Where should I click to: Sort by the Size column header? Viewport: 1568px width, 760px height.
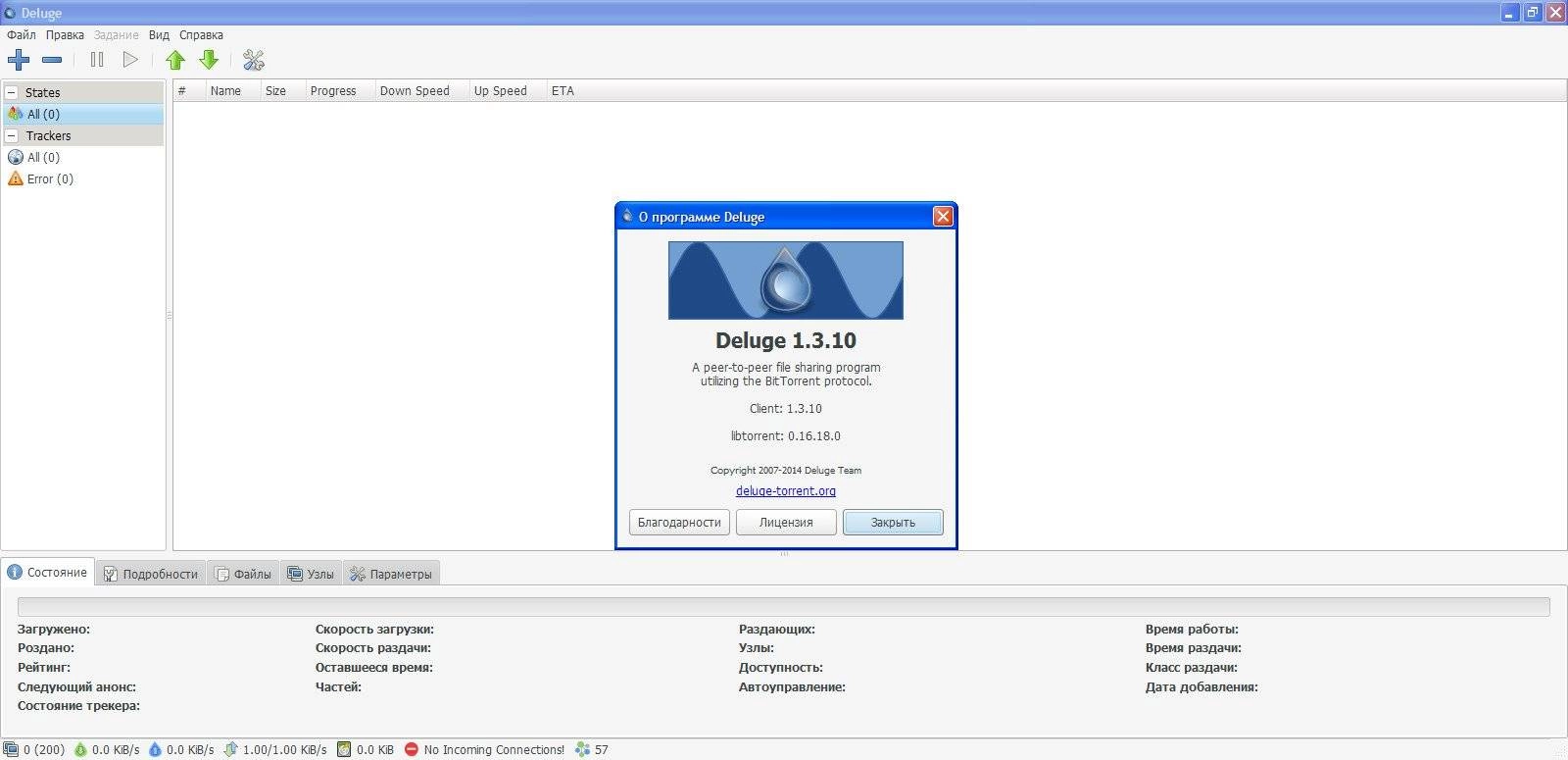pos(283,90)
